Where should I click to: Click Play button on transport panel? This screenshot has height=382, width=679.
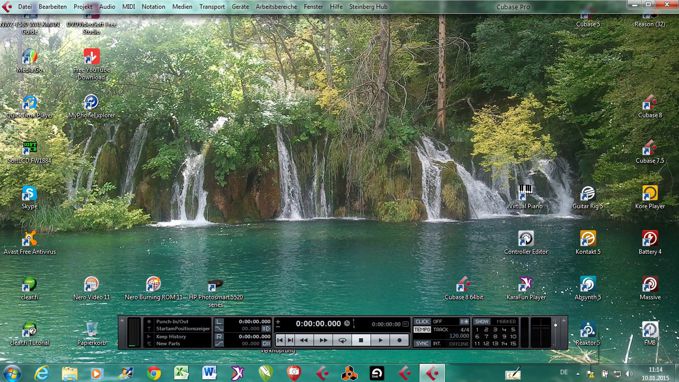click(380, 340)
